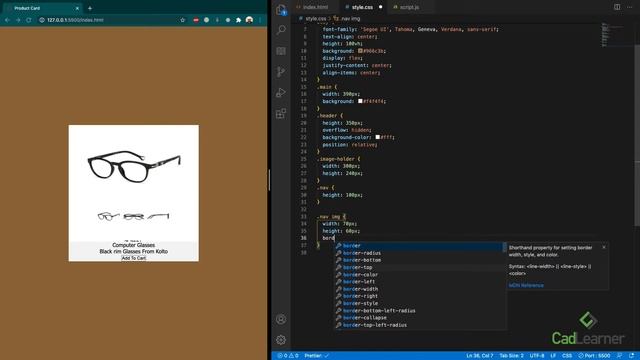This screenshot has width=640, height=360.
Task: Open the Run and Debug view
Action: (281, 93)
